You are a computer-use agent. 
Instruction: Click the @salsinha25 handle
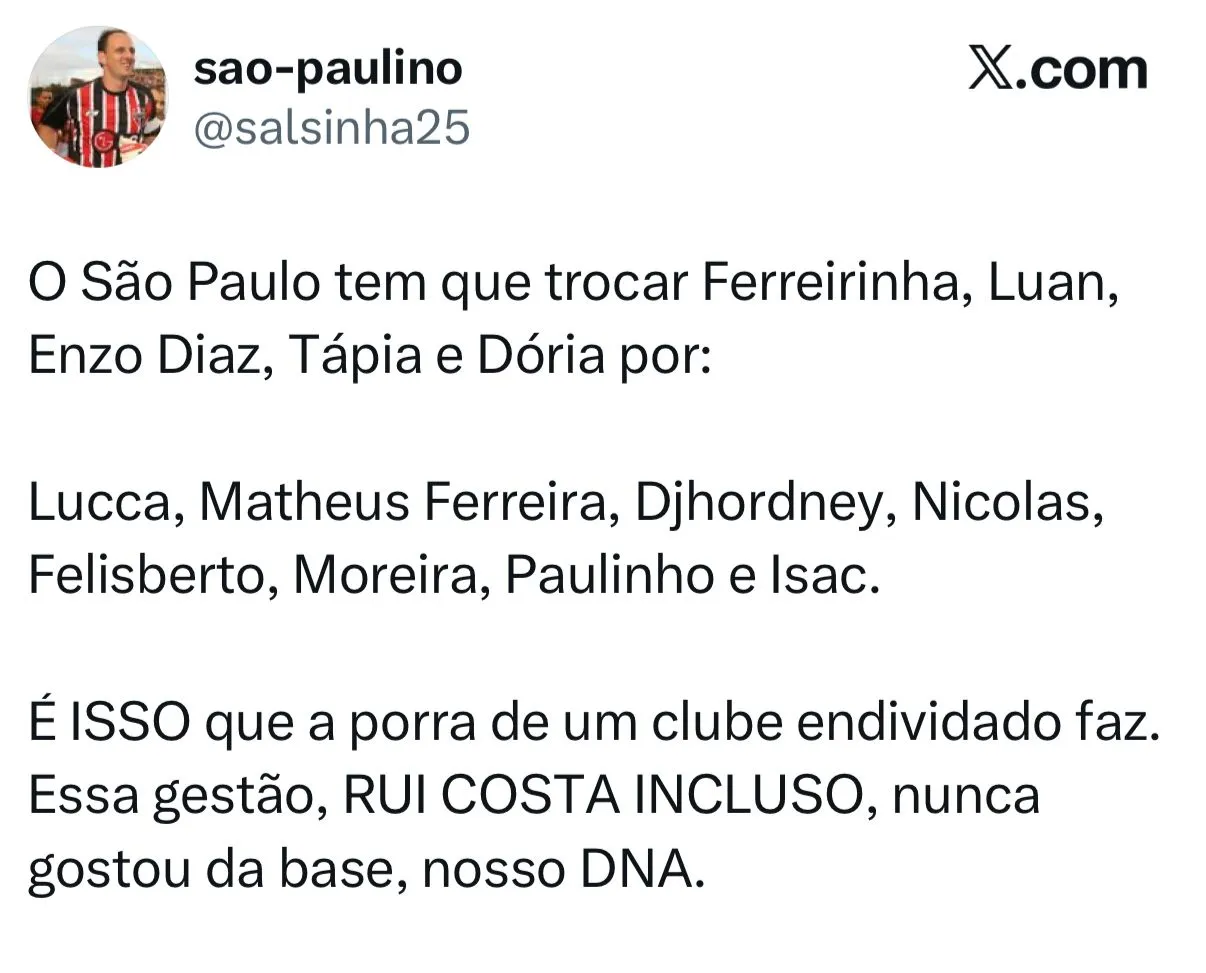pos(330,129)
